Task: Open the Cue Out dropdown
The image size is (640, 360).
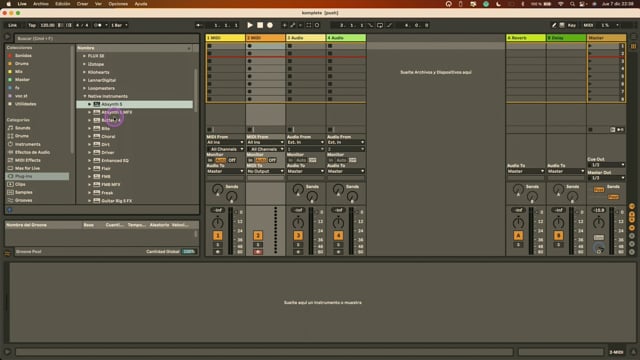Action: coord(606,165)
